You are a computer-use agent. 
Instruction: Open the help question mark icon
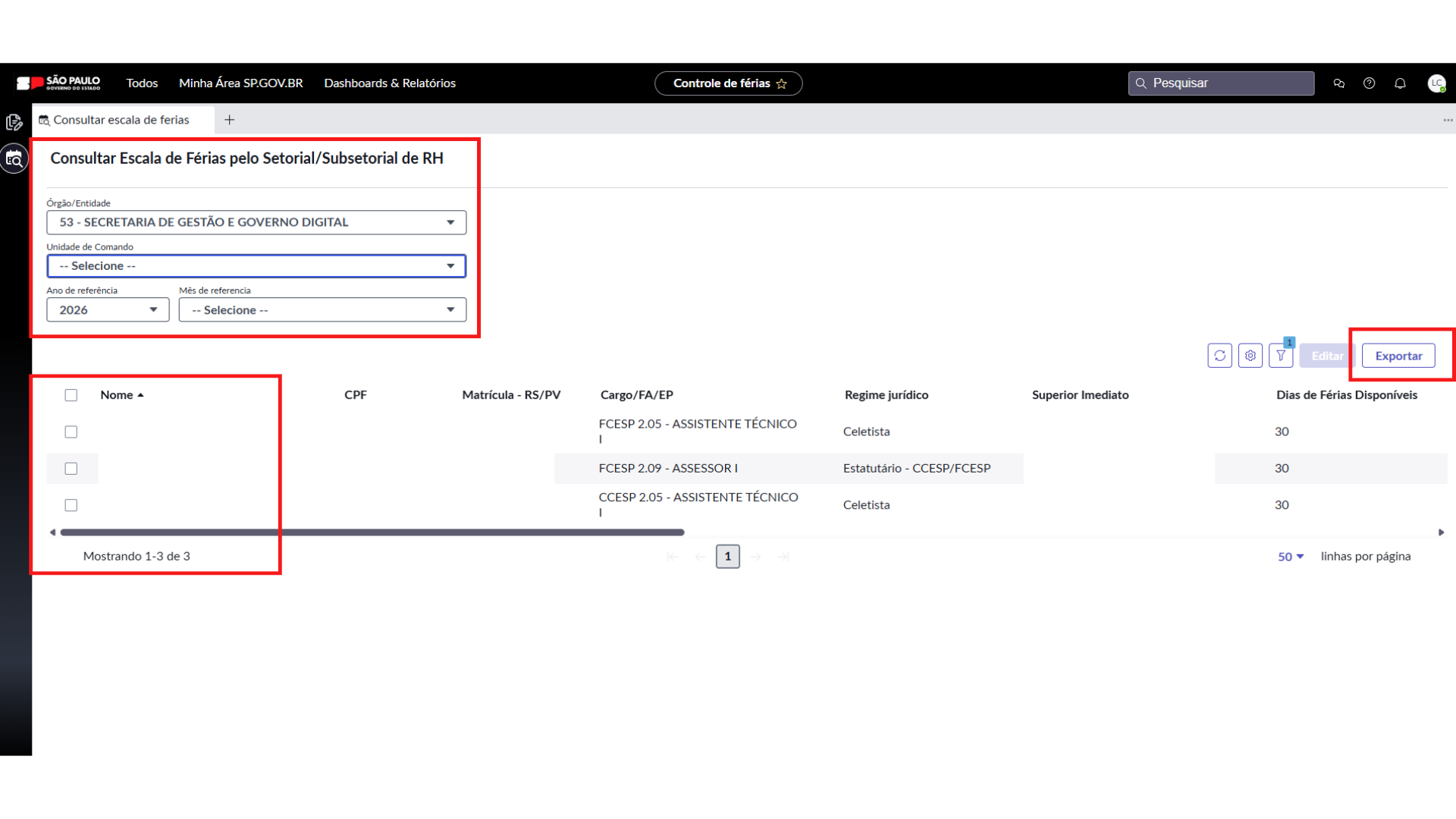click(1369, 83)
